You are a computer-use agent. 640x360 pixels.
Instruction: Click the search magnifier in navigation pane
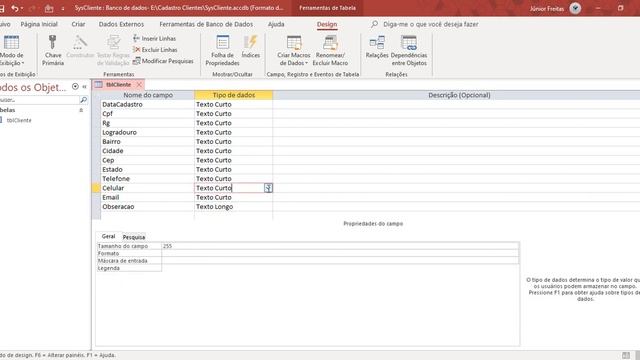tap(83, 100)
